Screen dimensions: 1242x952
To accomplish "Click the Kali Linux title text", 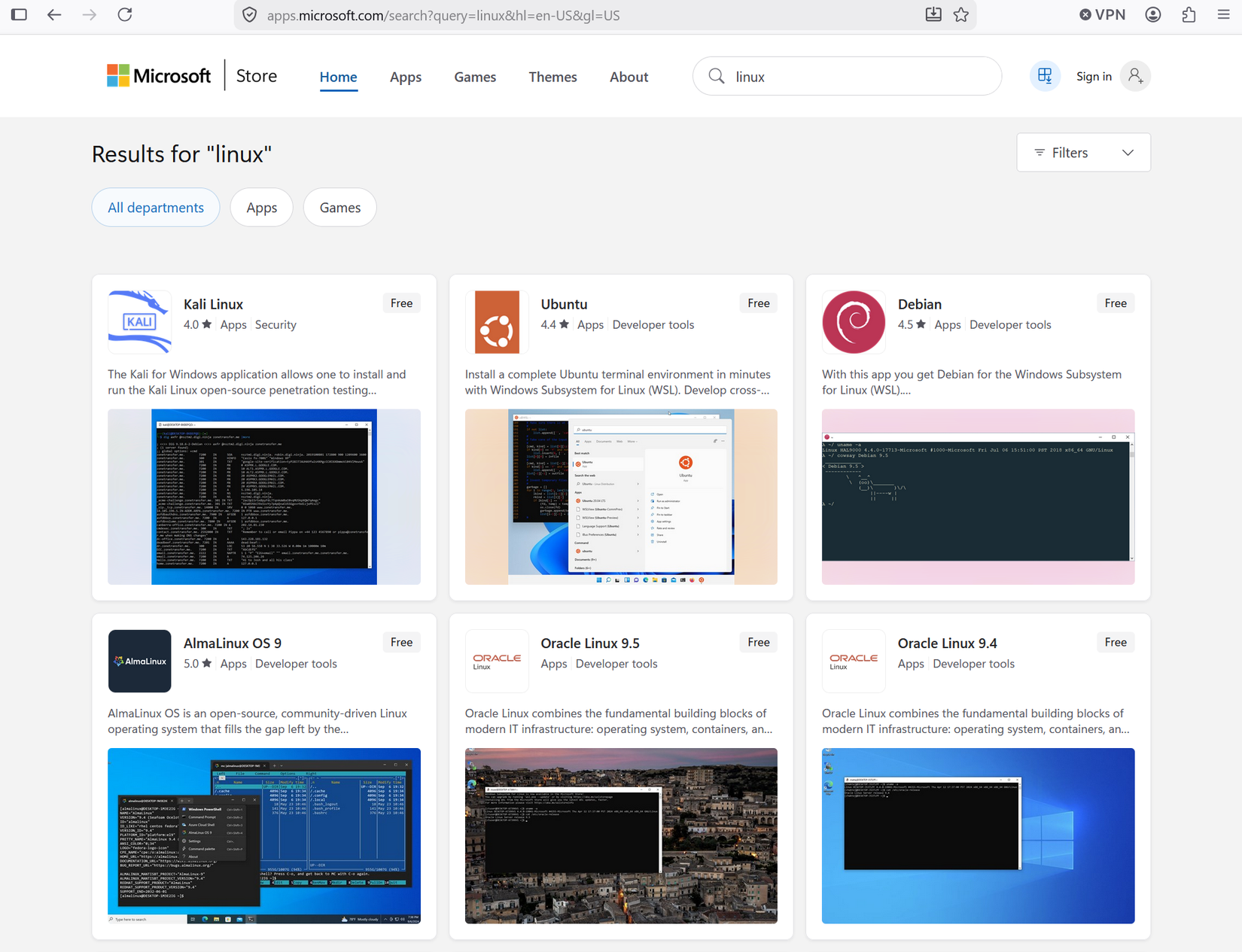I will point(213,304).
